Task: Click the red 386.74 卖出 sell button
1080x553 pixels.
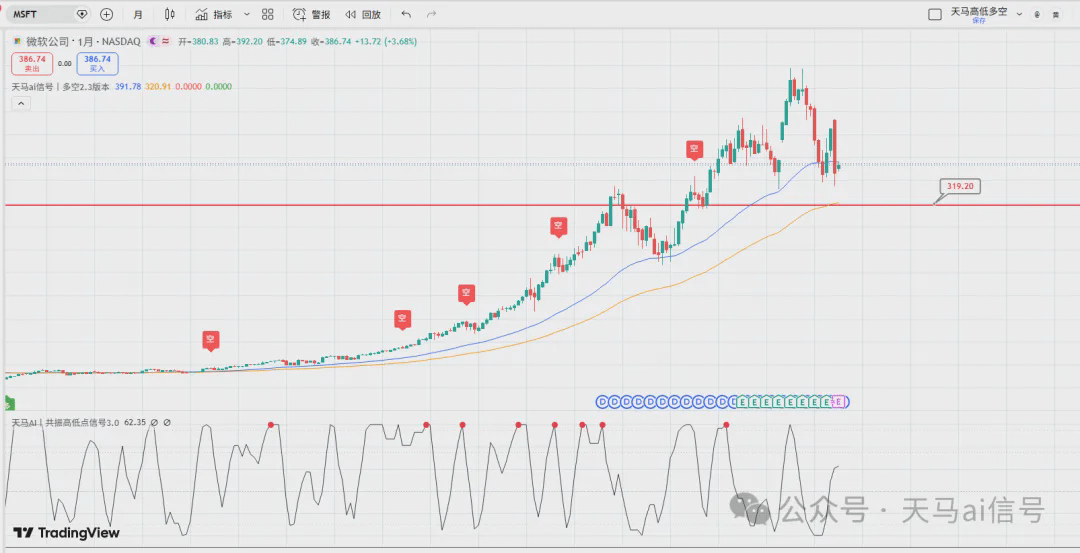Action: tap(32, 63)
